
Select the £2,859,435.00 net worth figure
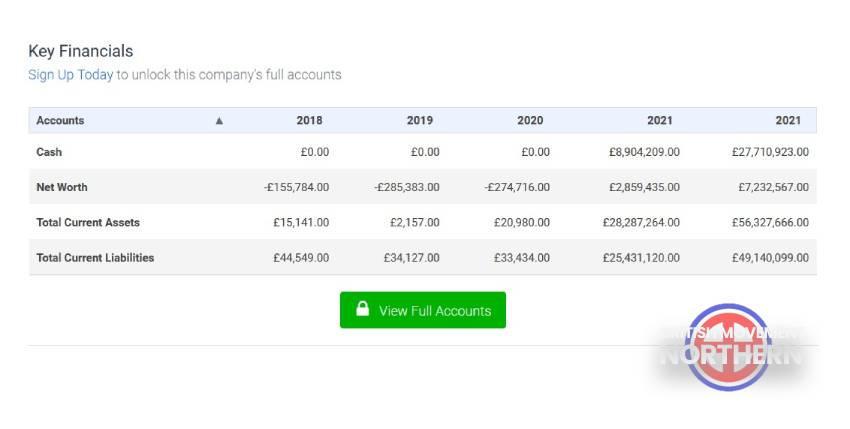click(645, 187)
